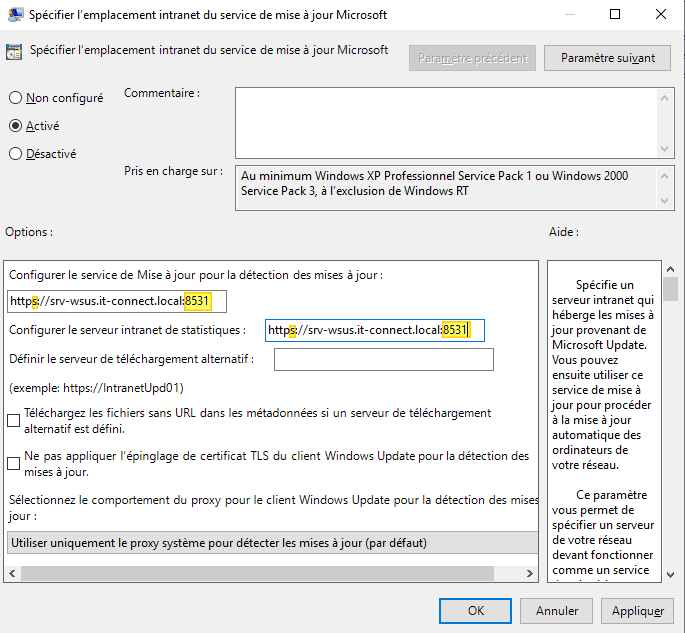The width and height of the screenshot is (685, 633).
Task: Click the intranet statistics server field
Action: pos(375,330)
